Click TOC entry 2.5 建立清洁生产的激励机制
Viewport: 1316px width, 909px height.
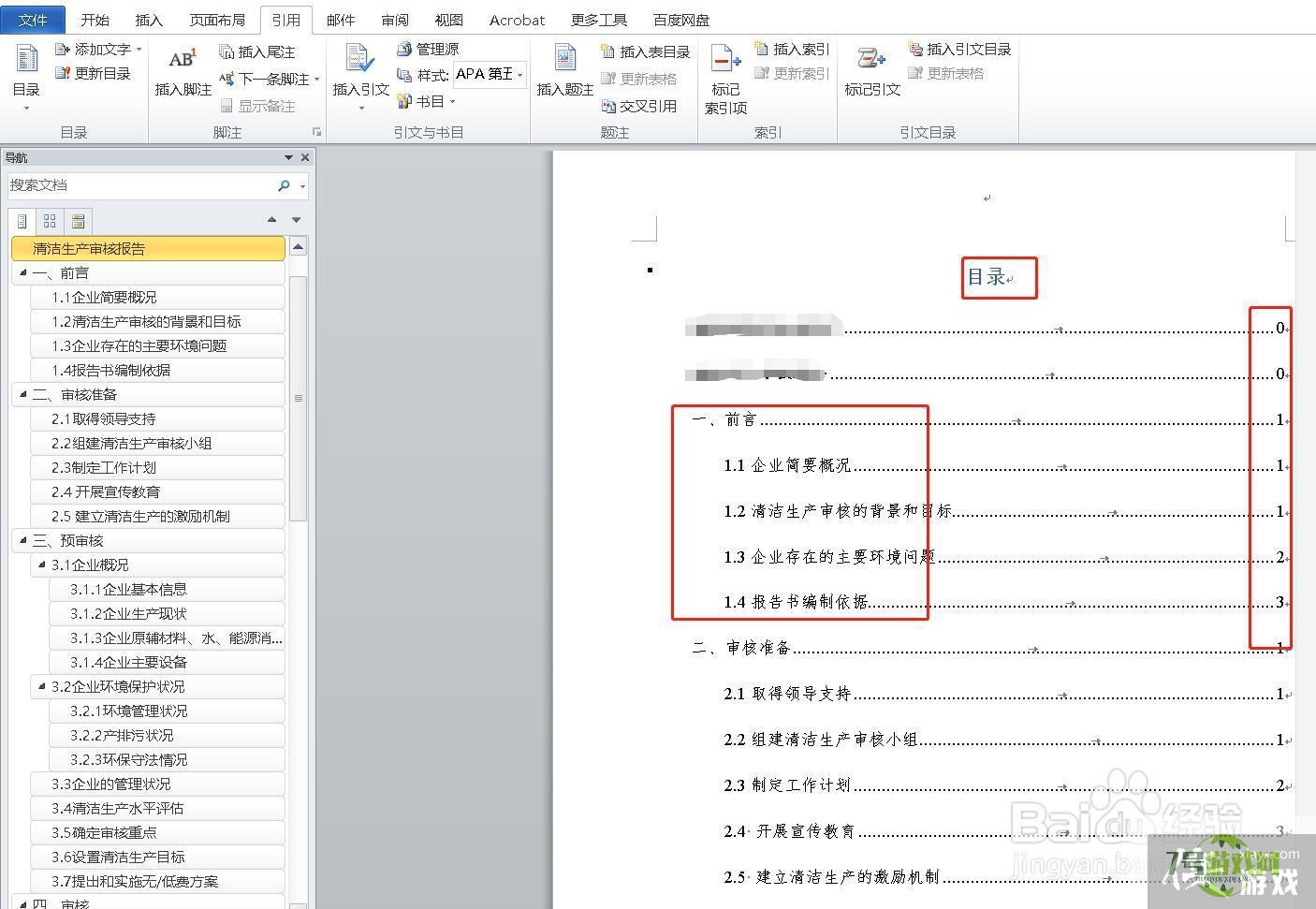[831, 877]
